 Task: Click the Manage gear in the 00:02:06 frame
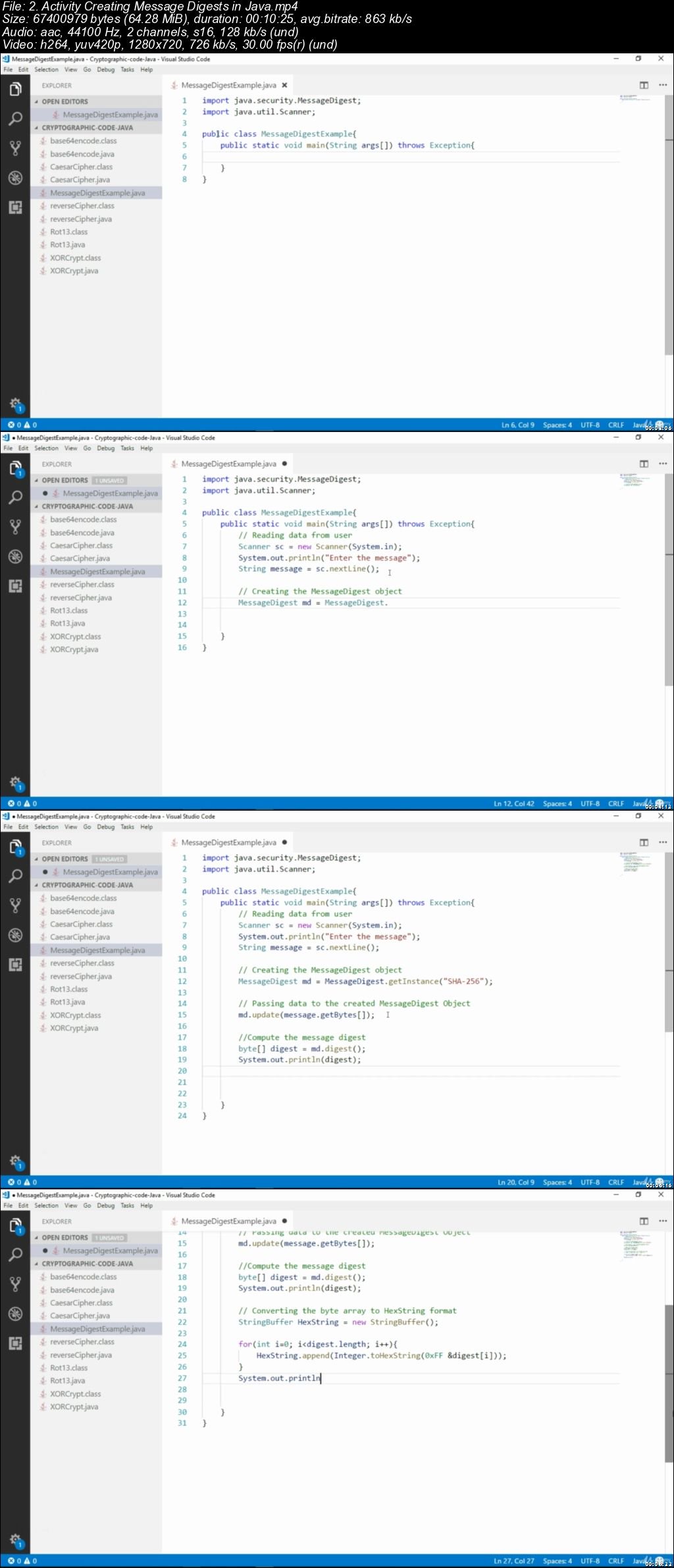pyautogui.click(x=15, y=404)
